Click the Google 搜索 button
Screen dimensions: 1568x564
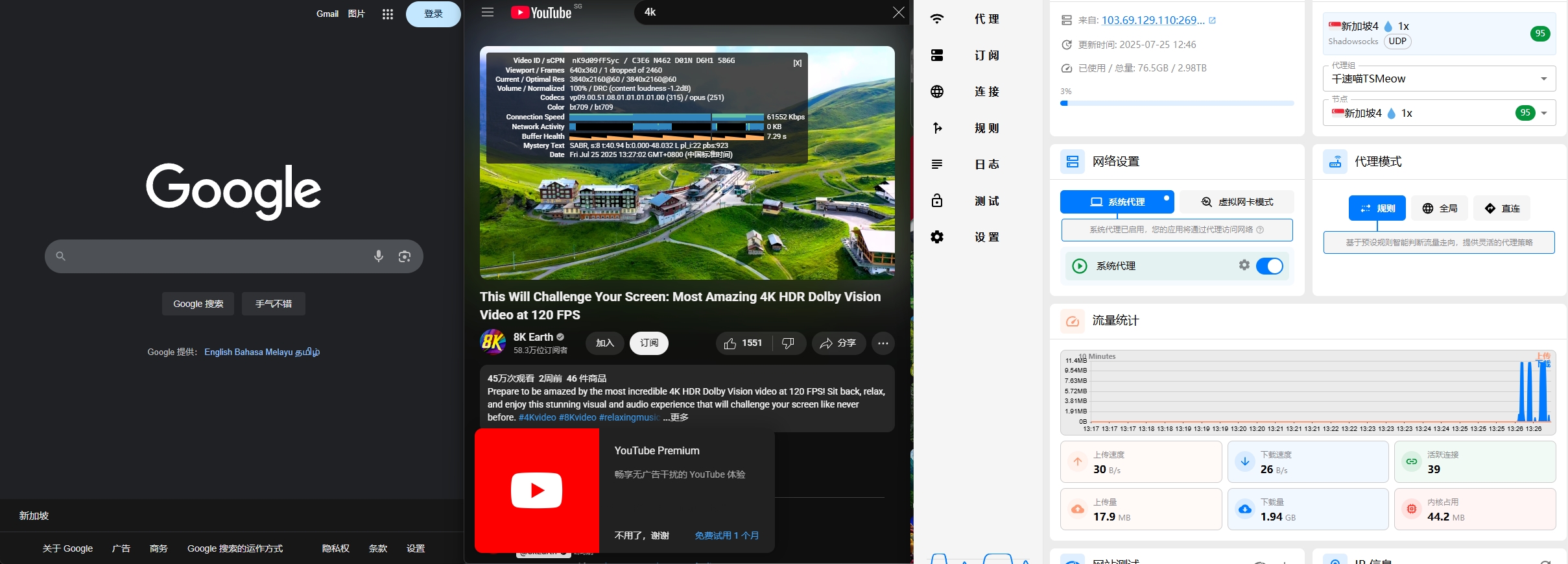[x=198, y=304]
